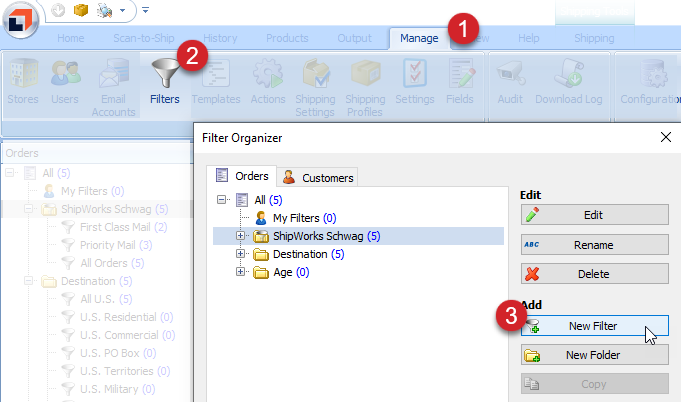The height and width of the screenshot is (402, 681).
Task: Click the ShipWorks application logo button
Action: (20, 20)
